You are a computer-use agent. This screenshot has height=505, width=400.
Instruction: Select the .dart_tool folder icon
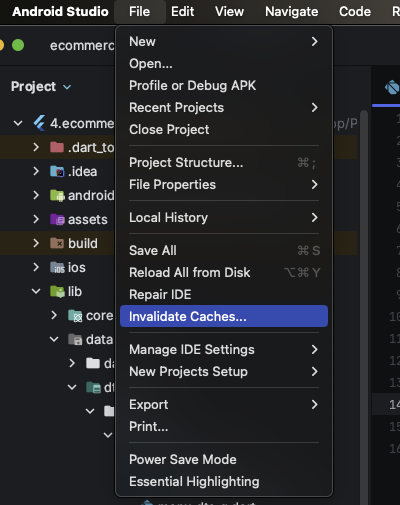[57, 147]
